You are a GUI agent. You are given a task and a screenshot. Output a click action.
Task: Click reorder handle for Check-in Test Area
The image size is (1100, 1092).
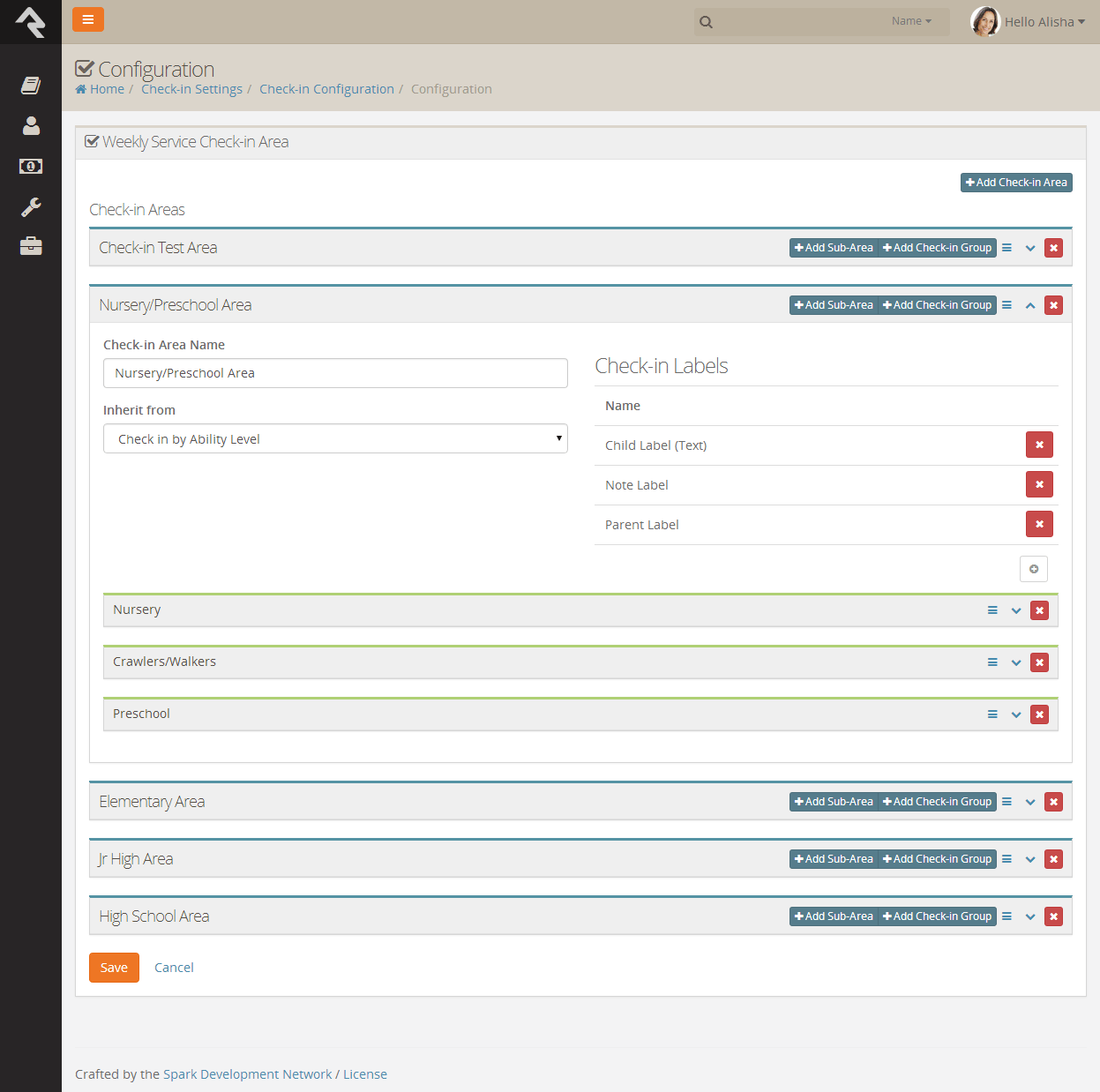[x=1006, y=248]
